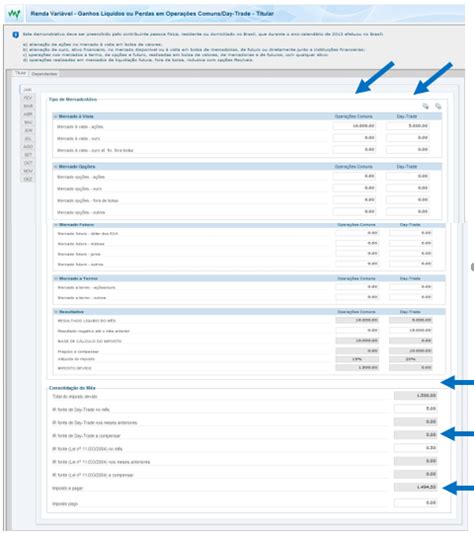Edit Operações Comuns for ouro fora bolsa
The height and width of the screenshot is (534, 474).
(x=354, y=150)
